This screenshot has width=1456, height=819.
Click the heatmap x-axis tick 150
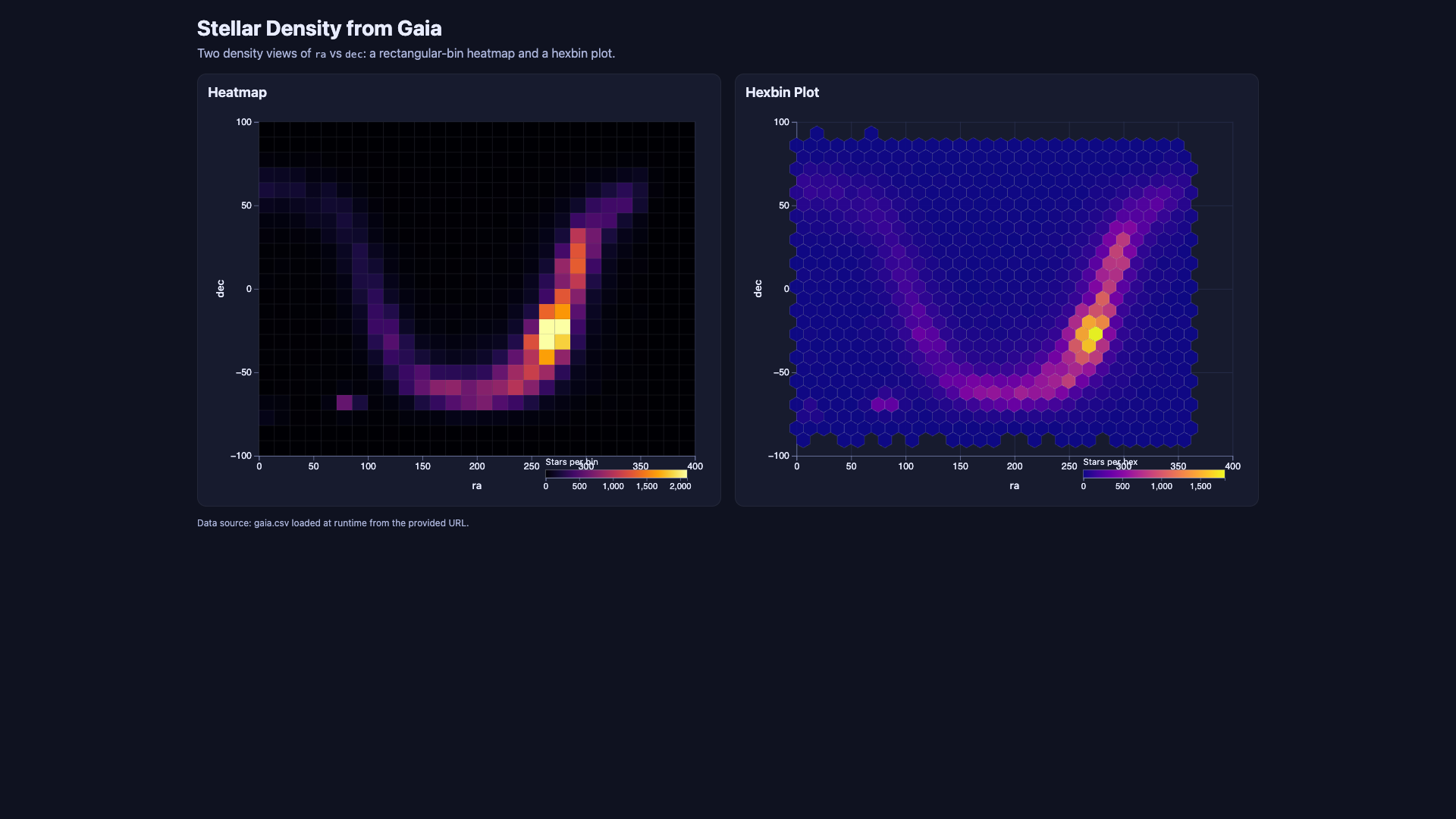click(422, 466)
